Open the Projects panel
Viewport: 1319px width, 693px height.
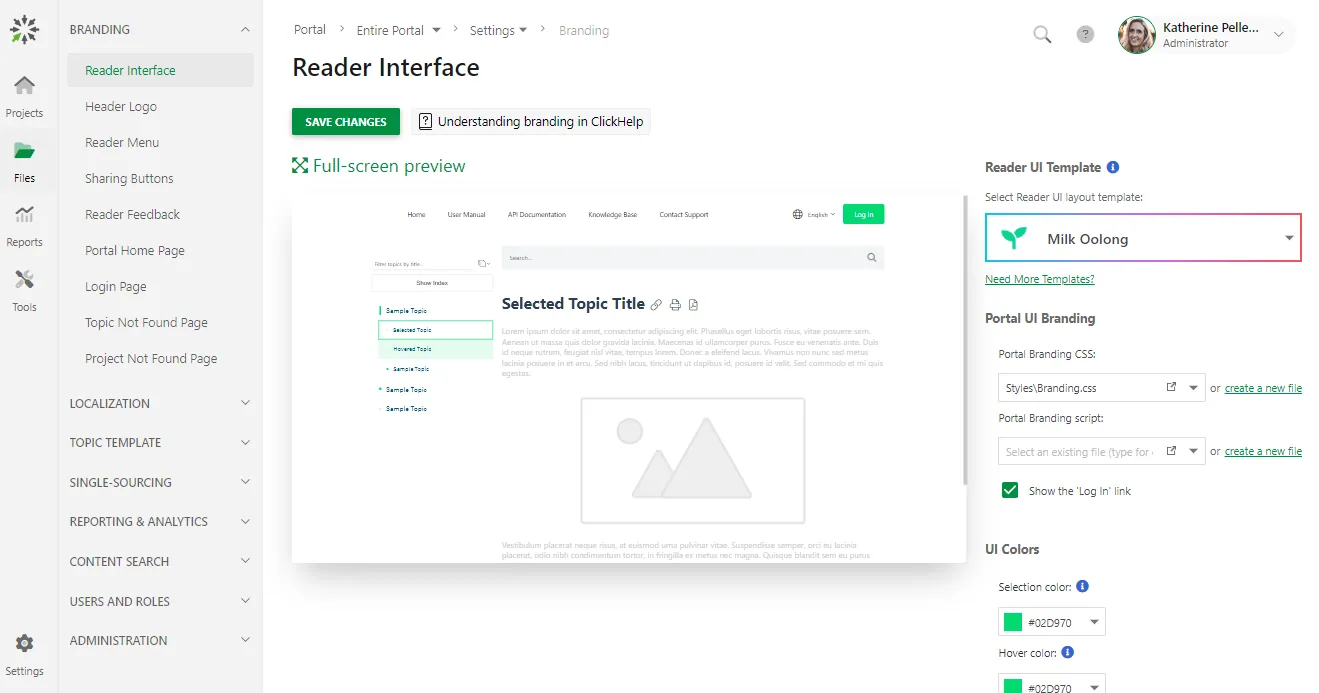click(x=25, y=95)
